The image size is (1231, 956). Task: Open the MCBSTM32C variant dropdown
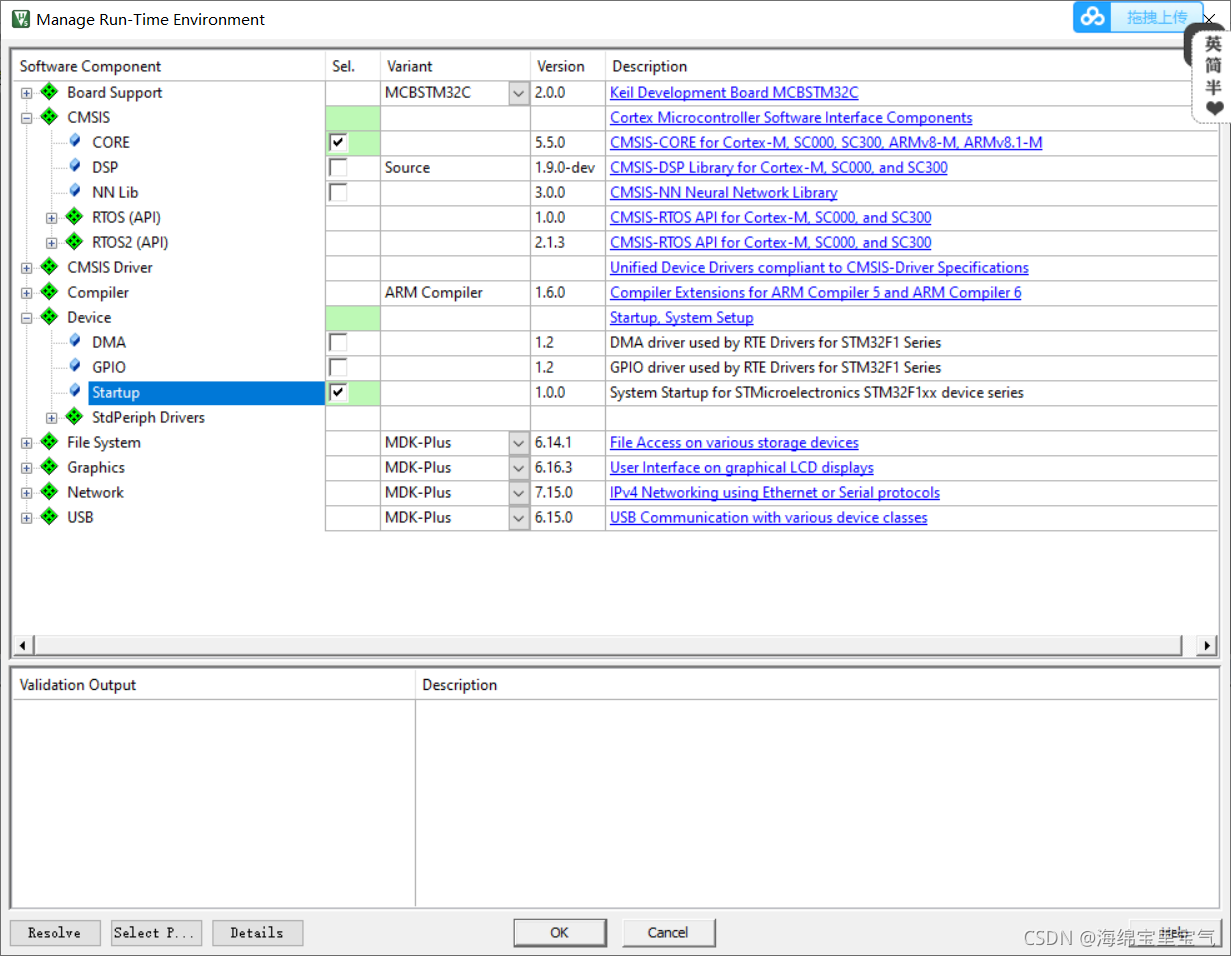tap(519, 93)
